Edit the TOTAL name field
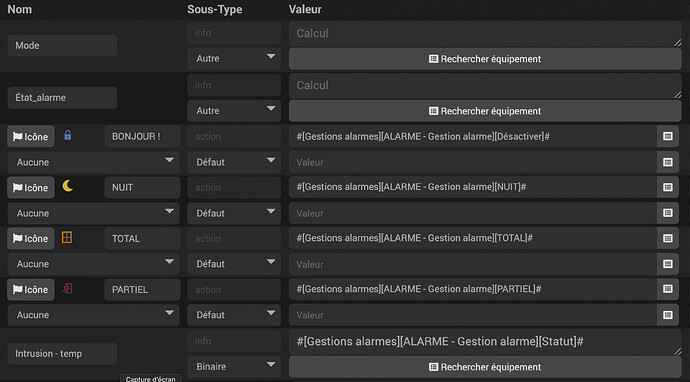The image size is (690, 382). (x=142, y=239)
